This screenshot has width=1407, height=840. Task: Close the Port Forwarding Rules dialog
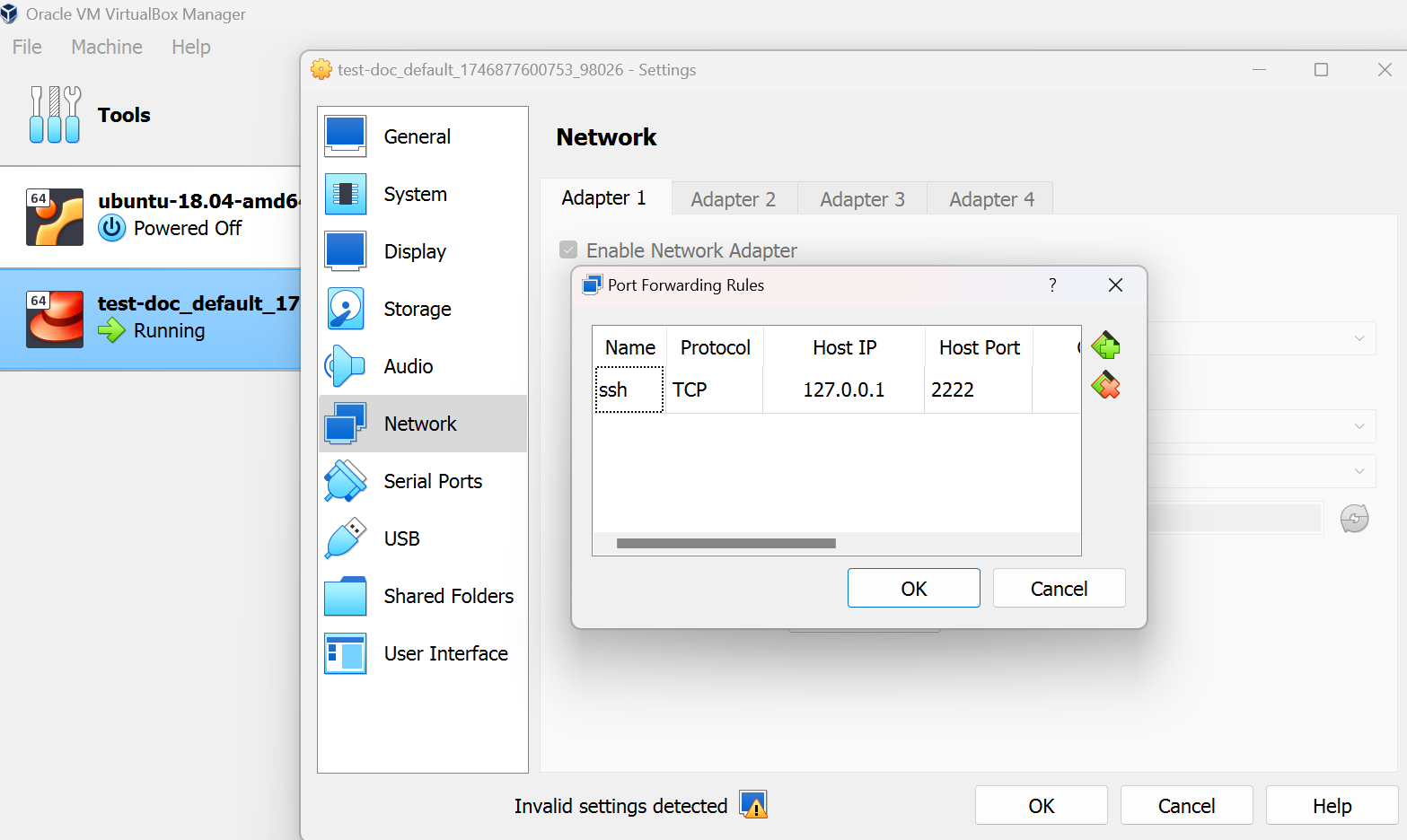pos(1115,284)
